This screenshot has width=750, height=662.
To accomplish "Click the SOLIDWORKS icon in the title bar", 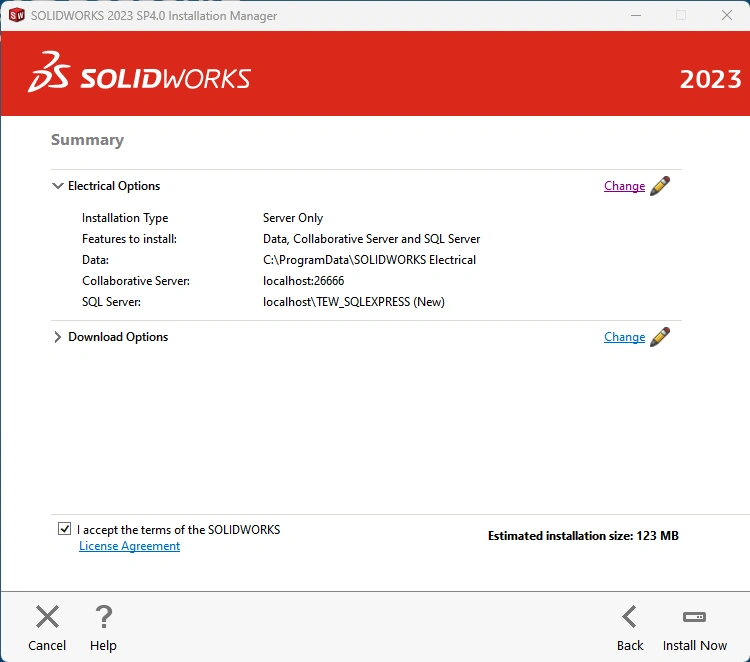I will pyautogui.click(x=17, y=15).
